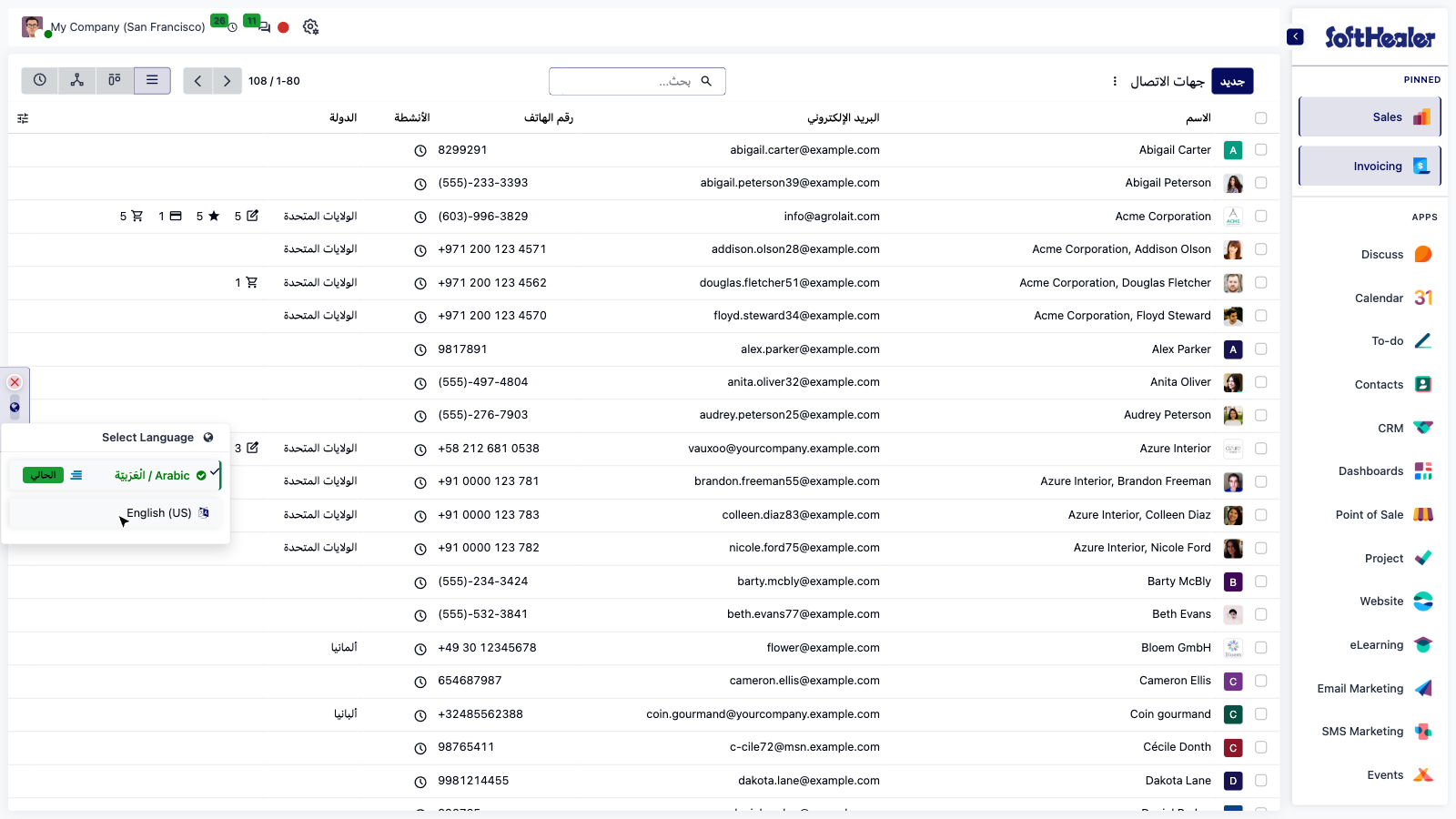Open the pinned Sales app
1456x819 pixels.
point(1370,117)
